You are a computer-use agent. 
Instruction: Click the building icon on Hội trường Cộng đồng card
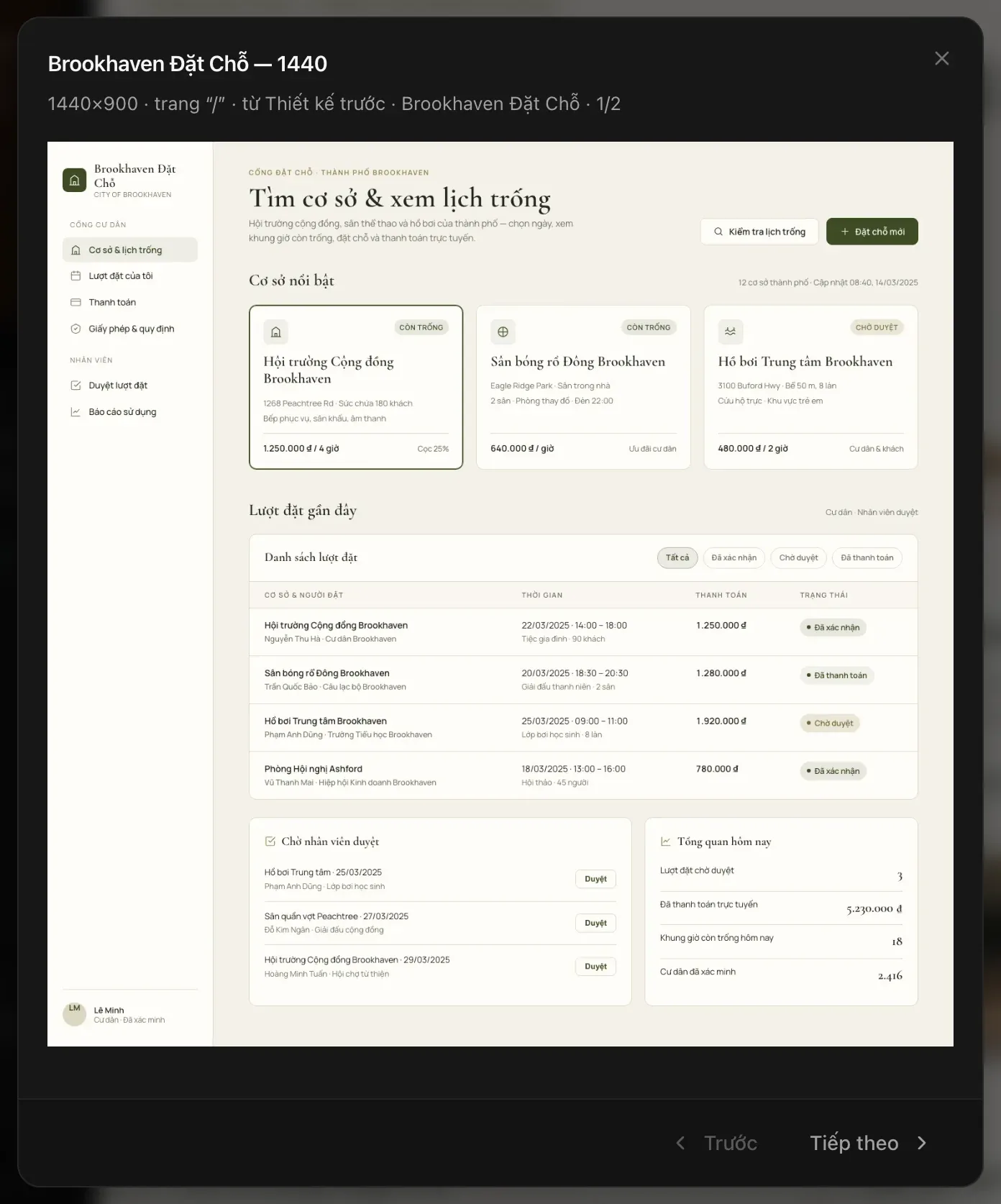click(275, 332)
